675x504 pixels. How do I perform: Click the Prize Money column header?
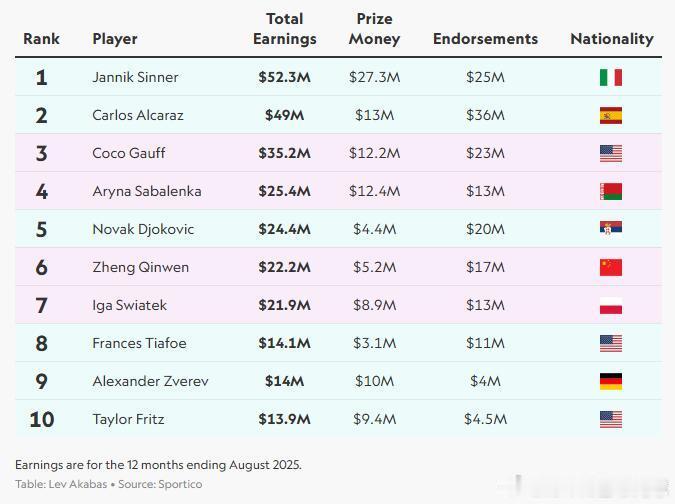coord(375,29)
